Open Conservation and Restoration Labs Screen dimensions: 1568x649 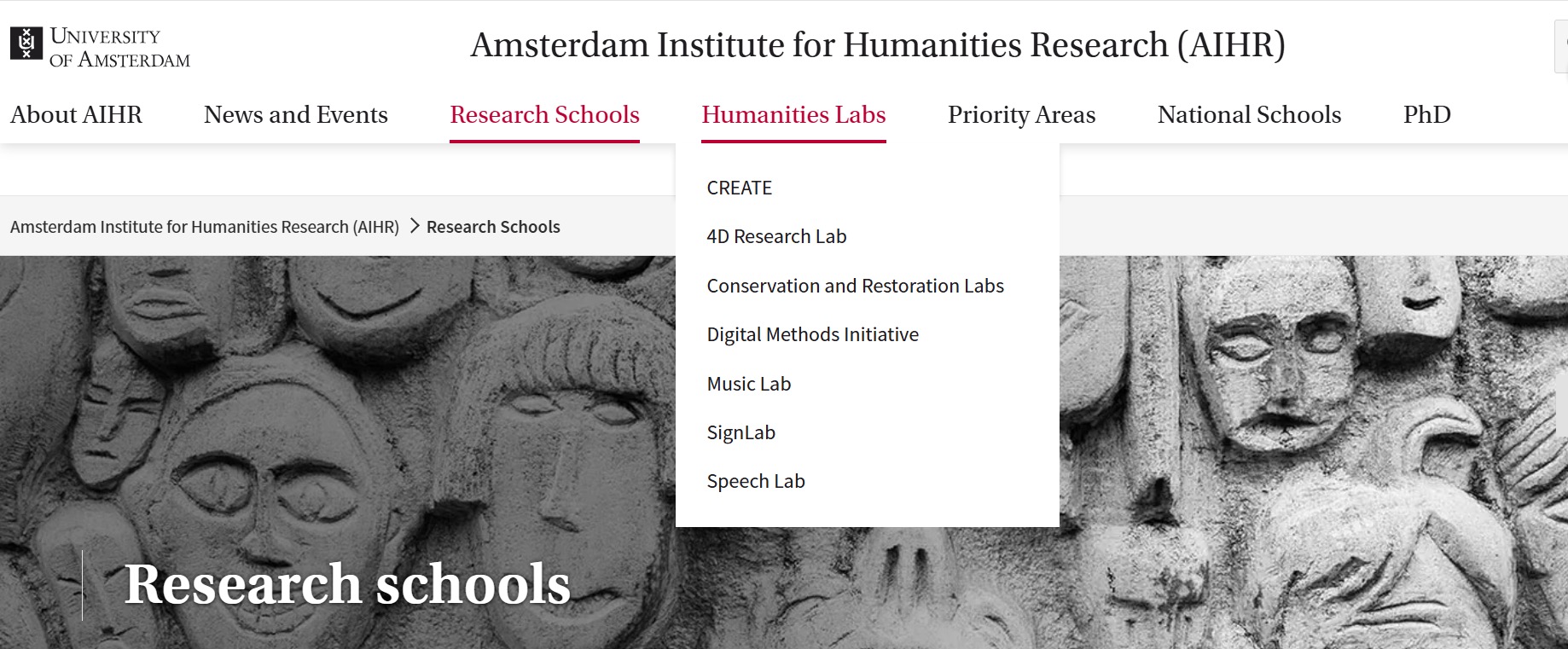(855, 287)
